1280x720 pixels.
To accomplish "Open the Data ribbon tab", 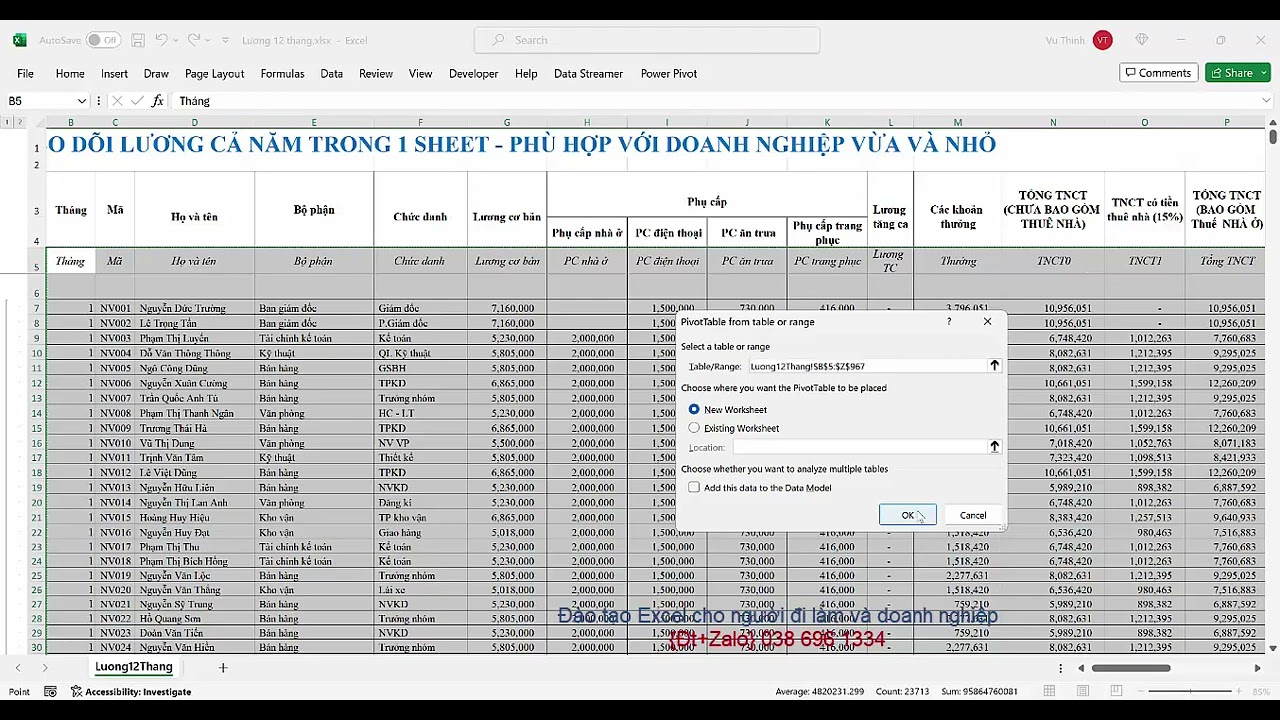I will point(332,73).
